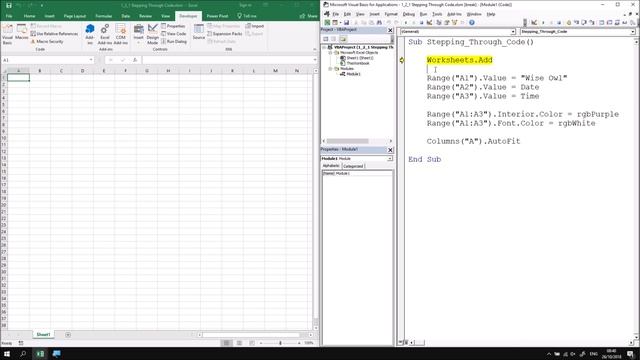
Task: Collapse the Excel ribbon arrow
Action: pyautogui.click(x=314, y=49)
